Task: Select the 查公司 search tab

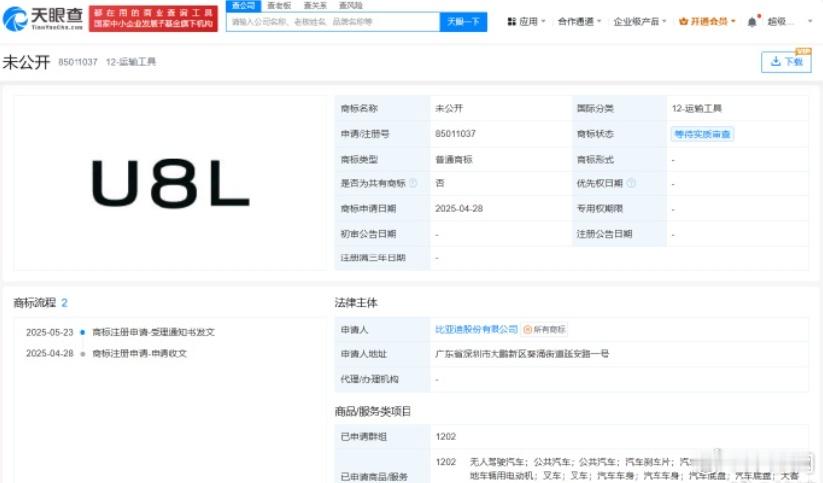Action: pos(243,6)
